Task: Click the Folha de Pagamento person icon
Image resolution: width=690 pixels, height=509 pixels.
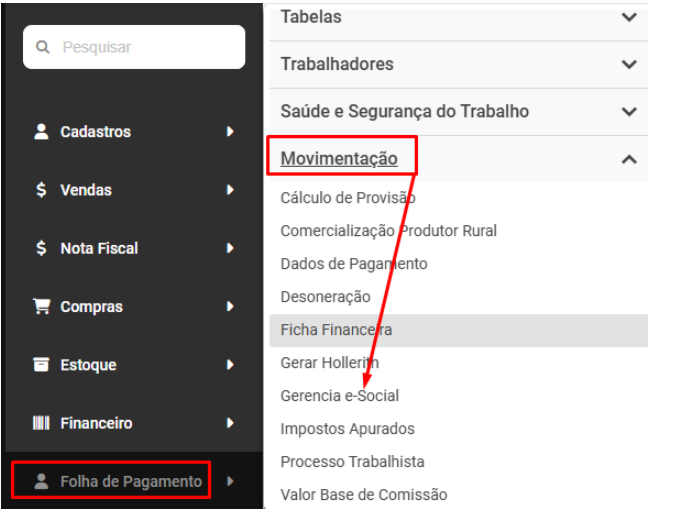Action: (42, 482)
